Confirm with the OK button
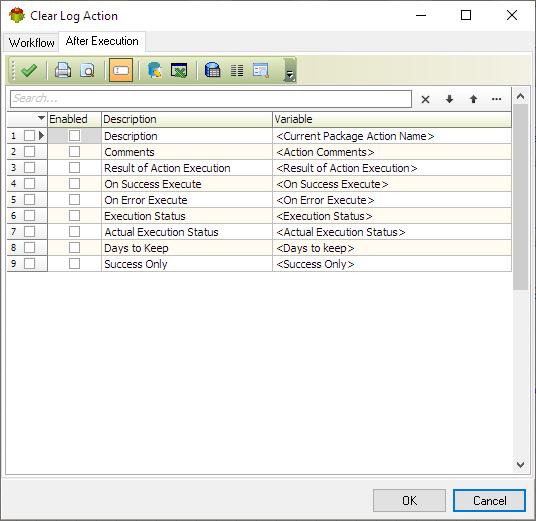Image resolution: width=536 pixels, height=521 pixels. pyautogui.click(x=409, y=500)
